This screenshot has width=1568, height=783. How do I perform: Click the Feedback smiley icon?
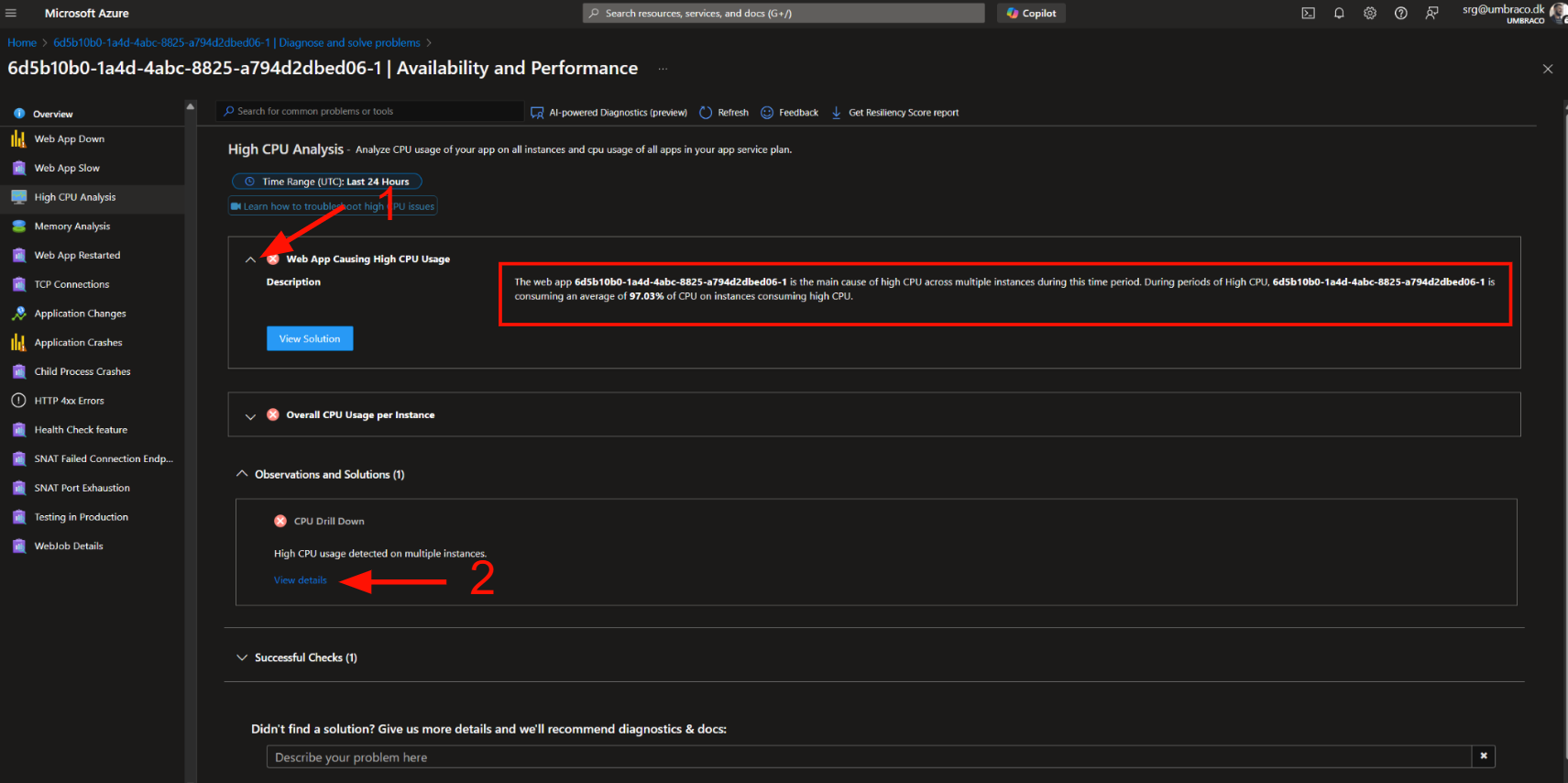point(767,113)
